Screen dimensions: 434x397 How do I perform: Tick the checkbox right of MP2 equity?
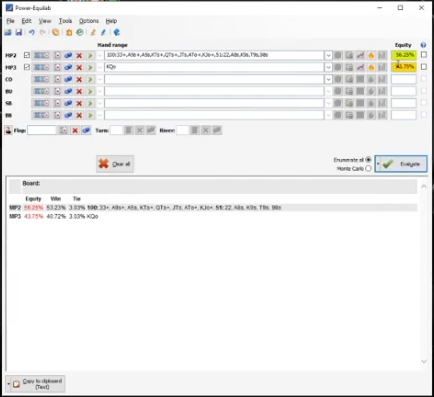click(424, 55)
